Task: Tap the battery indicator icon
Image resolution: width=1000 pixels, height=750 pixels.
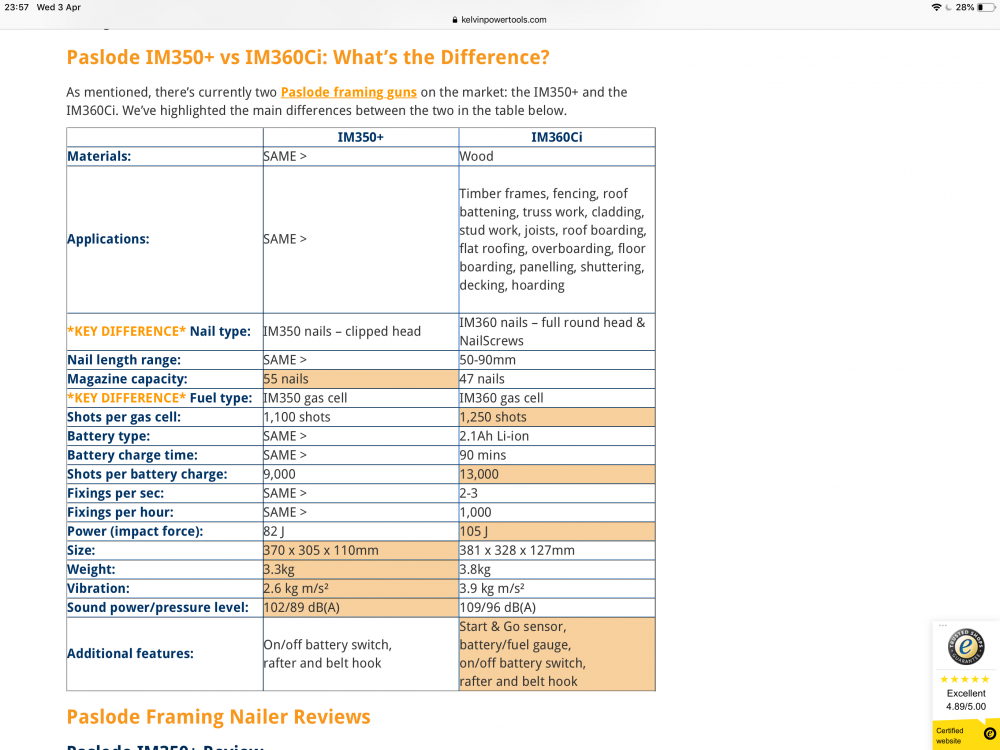Action: coord(986,7)
